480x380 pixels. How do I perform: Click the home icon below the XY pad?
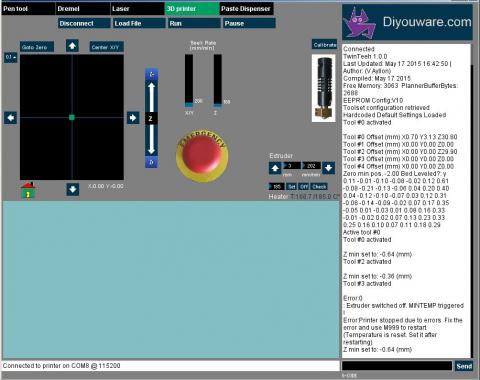coord(28,190)
